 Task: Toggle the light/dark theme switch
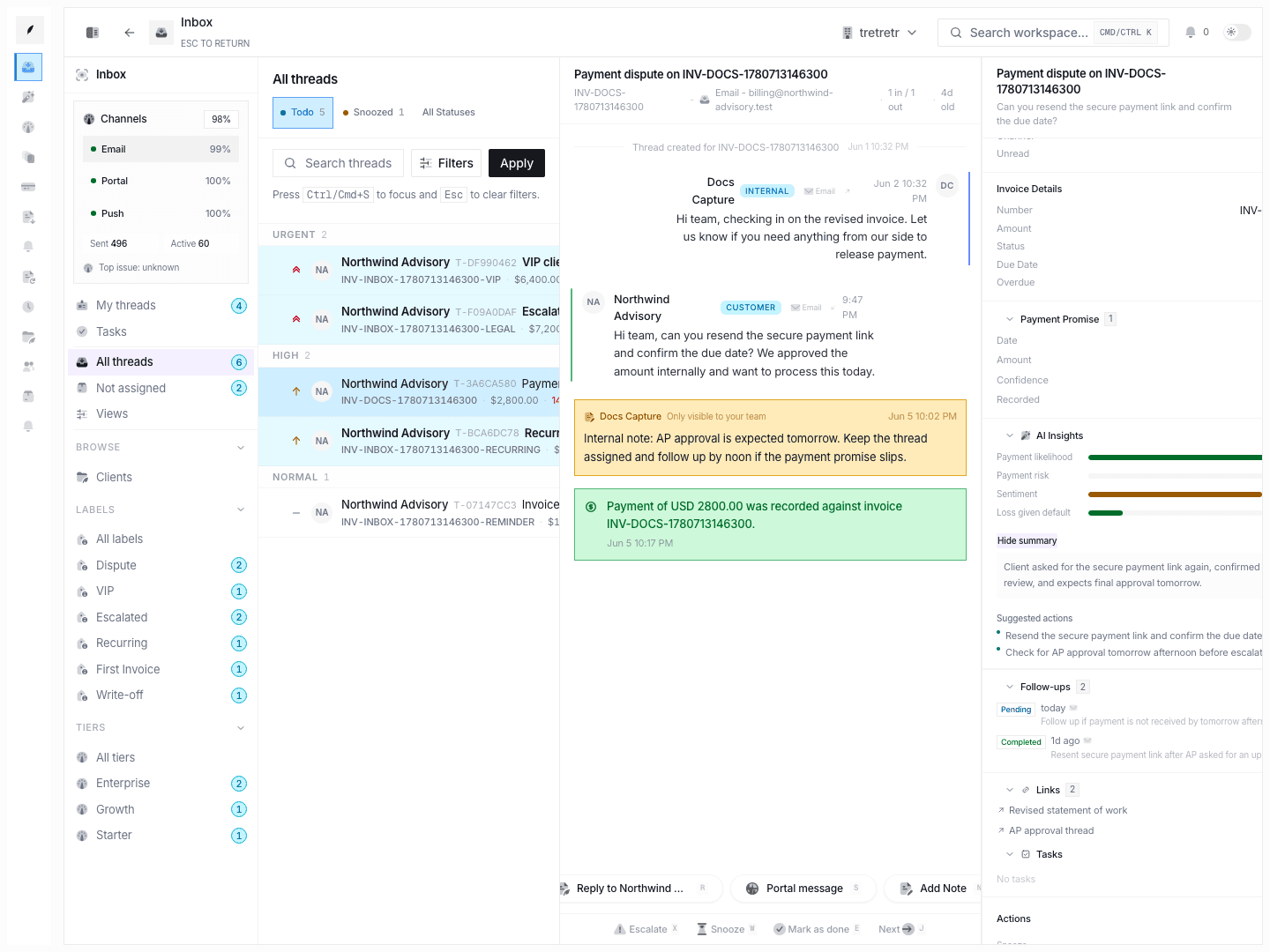(x=1236, y=32)
